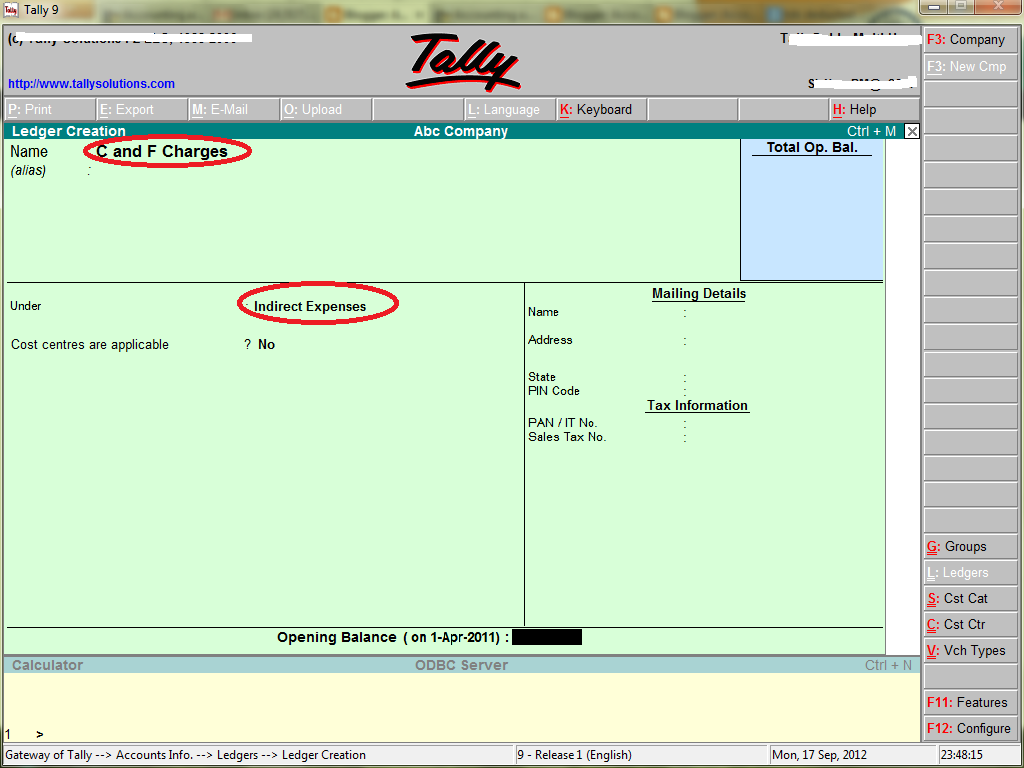Image resolution: width=1024 pixels, height=768 pixels.
Task: Open F12 Configure options
Action: tap(970, 728)
